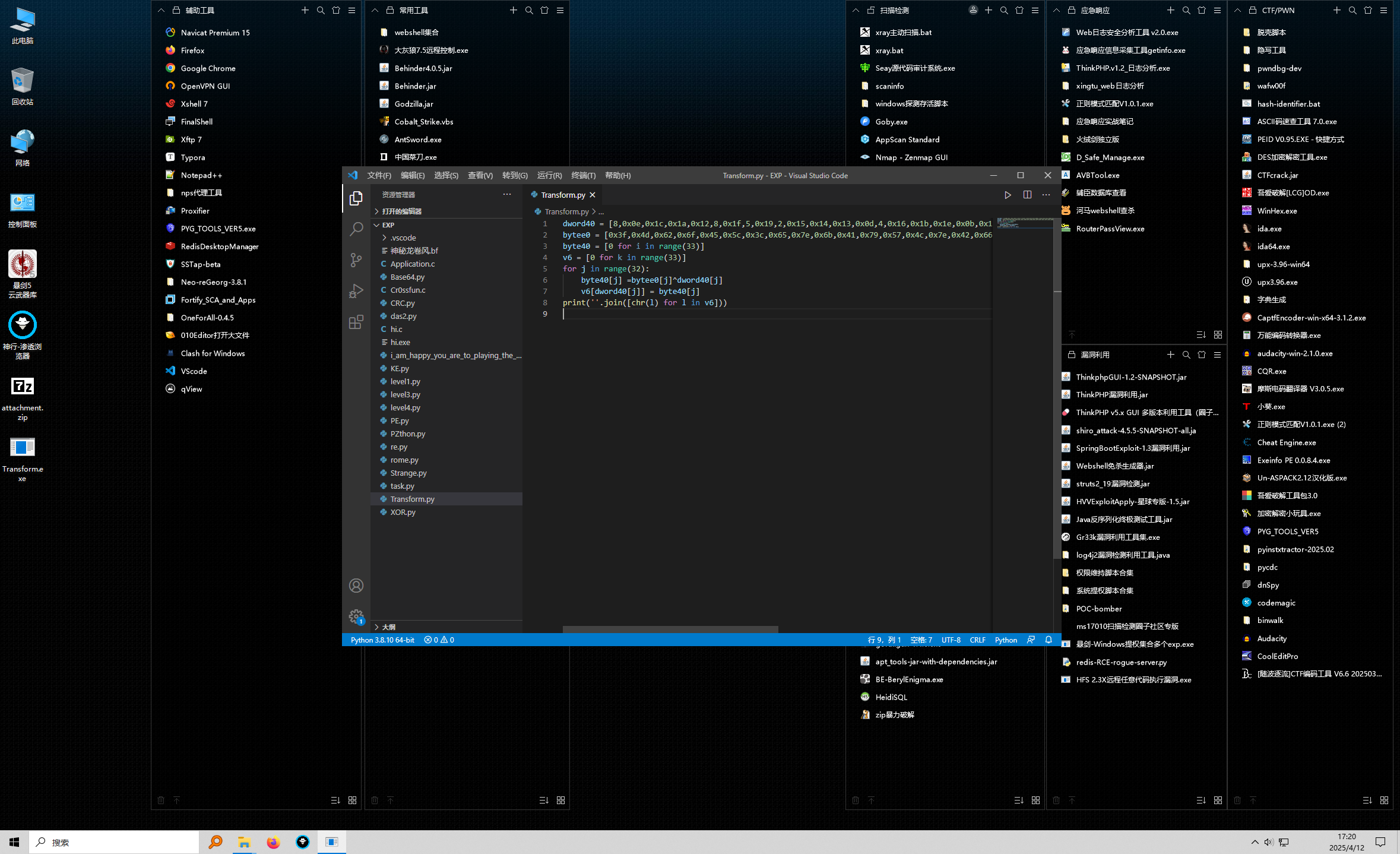Click Python 3.8.10 64-bit interpreter selector
This screenshot has width=1400, height=854.
[x=382, y=640]
